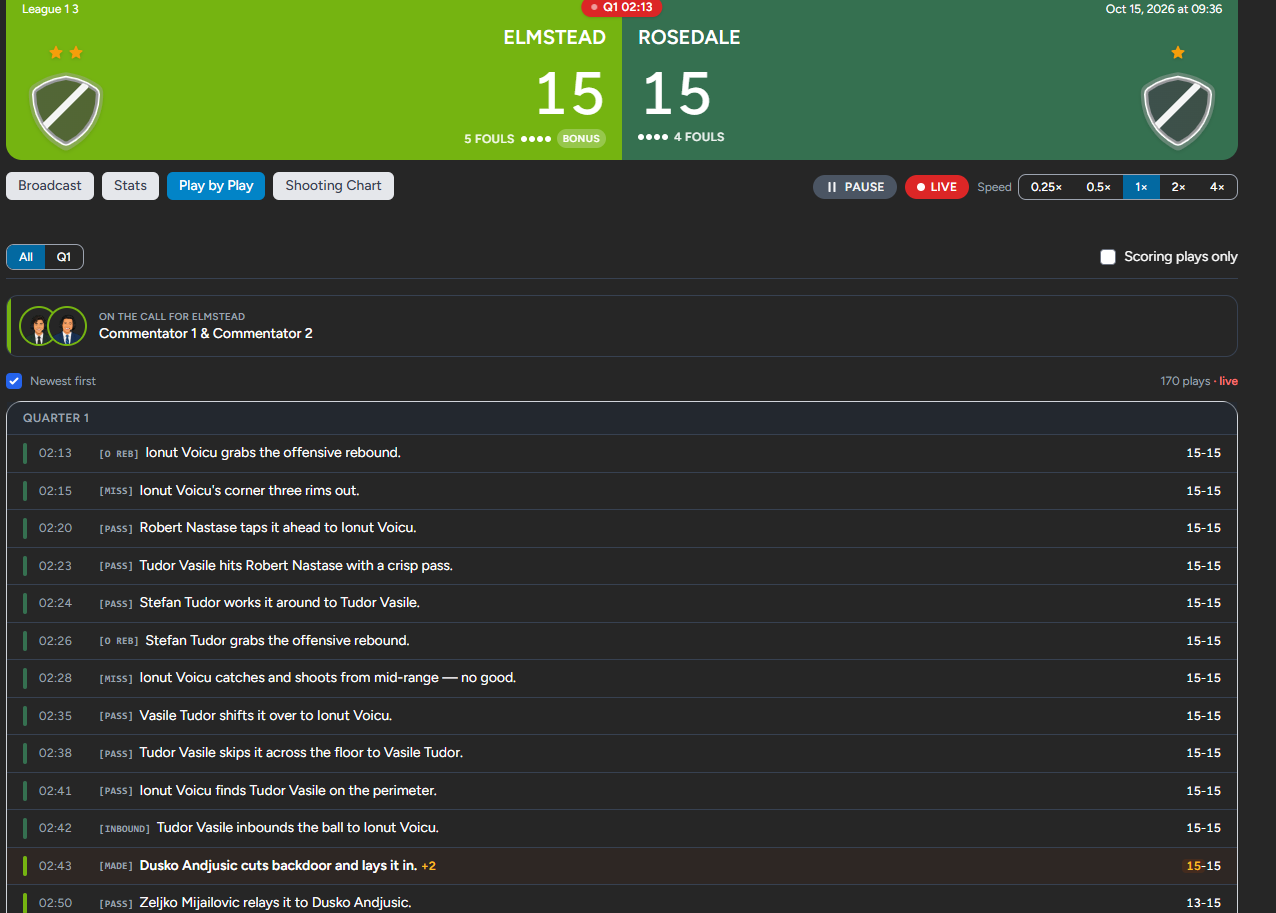Click the ROSEDALE team name

click(689, 38)
